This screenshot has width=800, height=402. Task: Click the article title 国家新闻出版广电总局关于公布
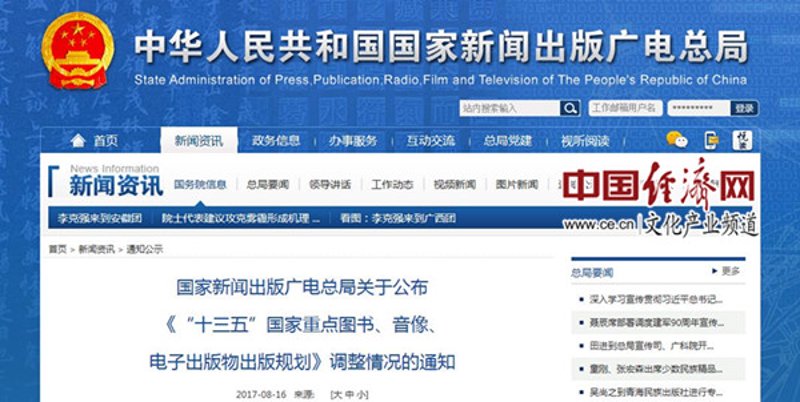pos(302,288)
